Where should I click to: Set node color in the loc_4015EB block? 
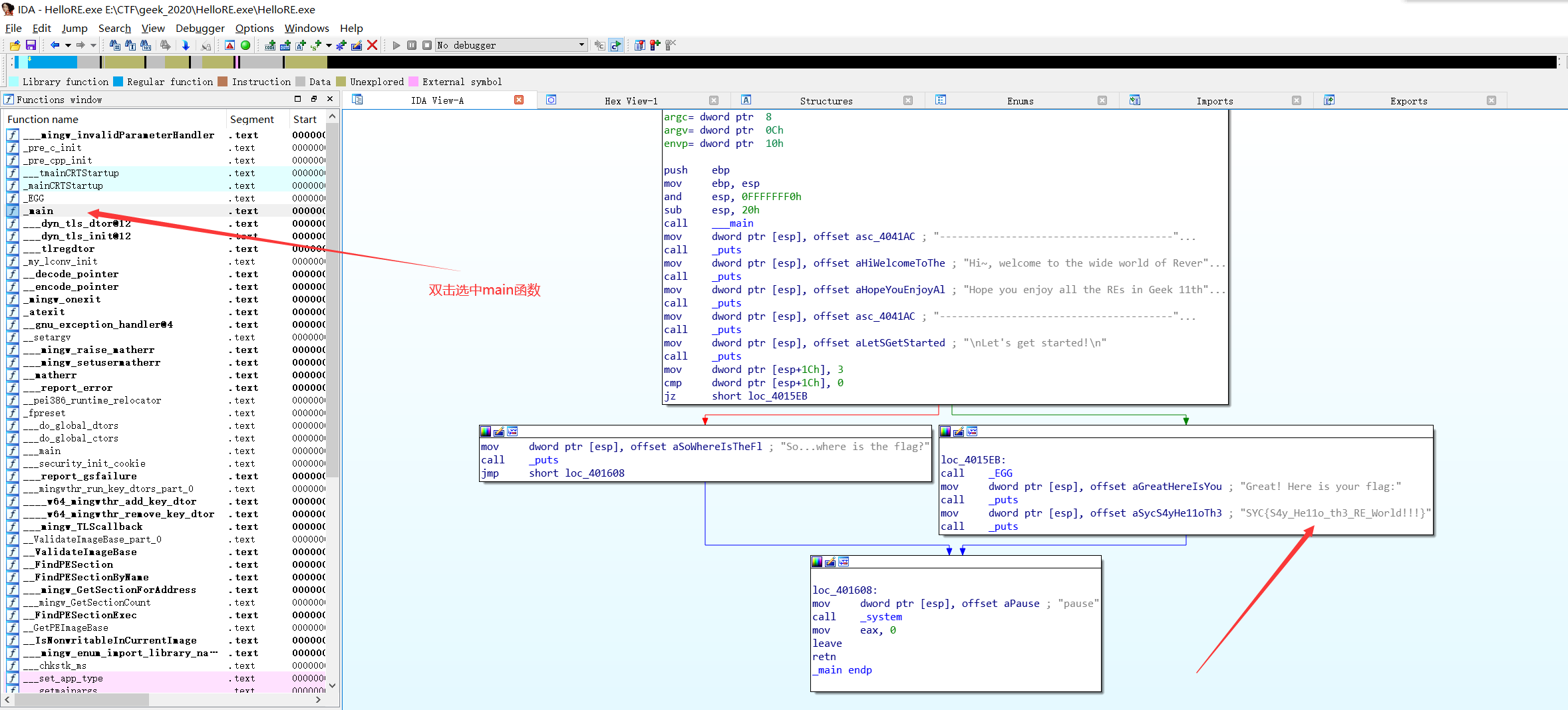pos(945,432)
